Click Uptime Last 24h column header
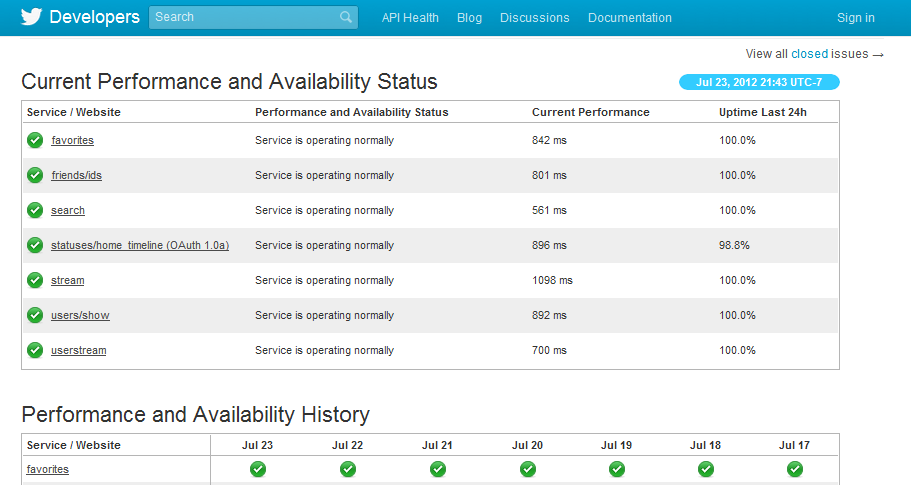Viewport: 911px width, 485px height. pyautogui.click(x=763, y=112)
